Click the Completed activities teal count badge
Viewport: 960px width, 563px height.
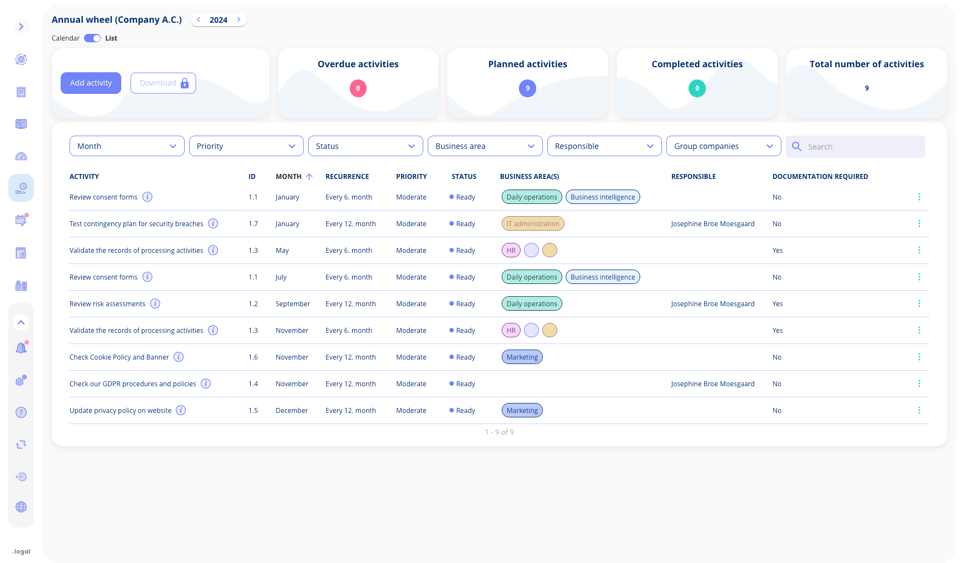click(x=697, y=89)
